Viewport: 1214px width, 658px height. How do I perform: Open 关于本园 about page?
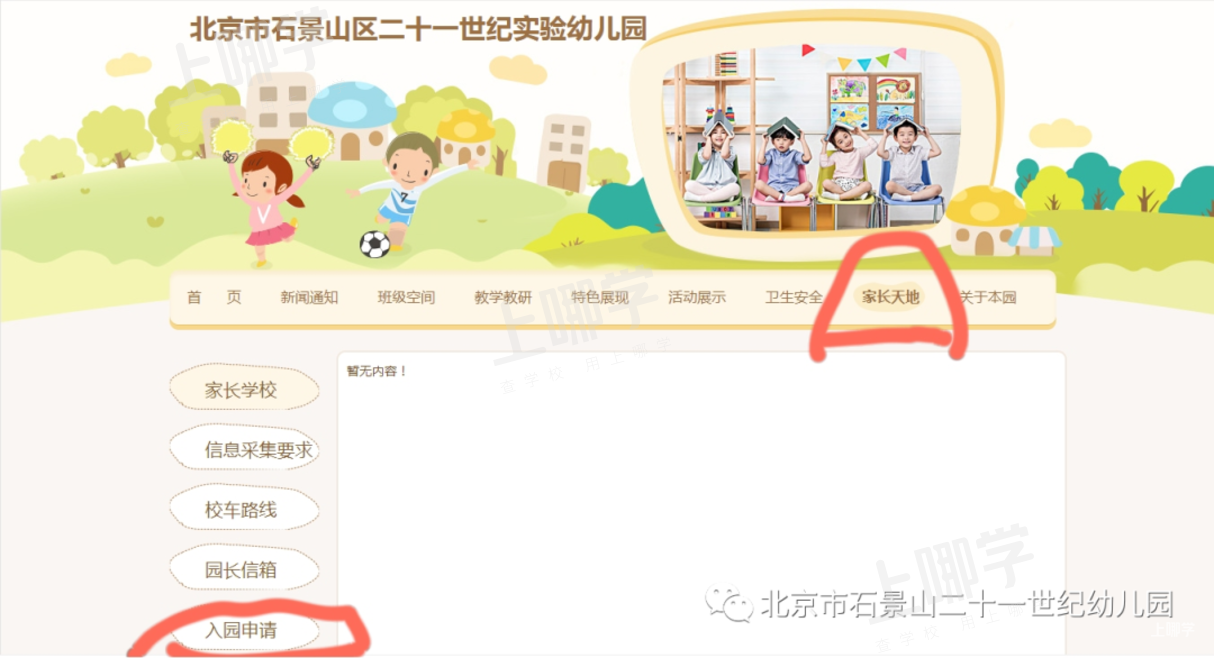[x=988, y=297]
